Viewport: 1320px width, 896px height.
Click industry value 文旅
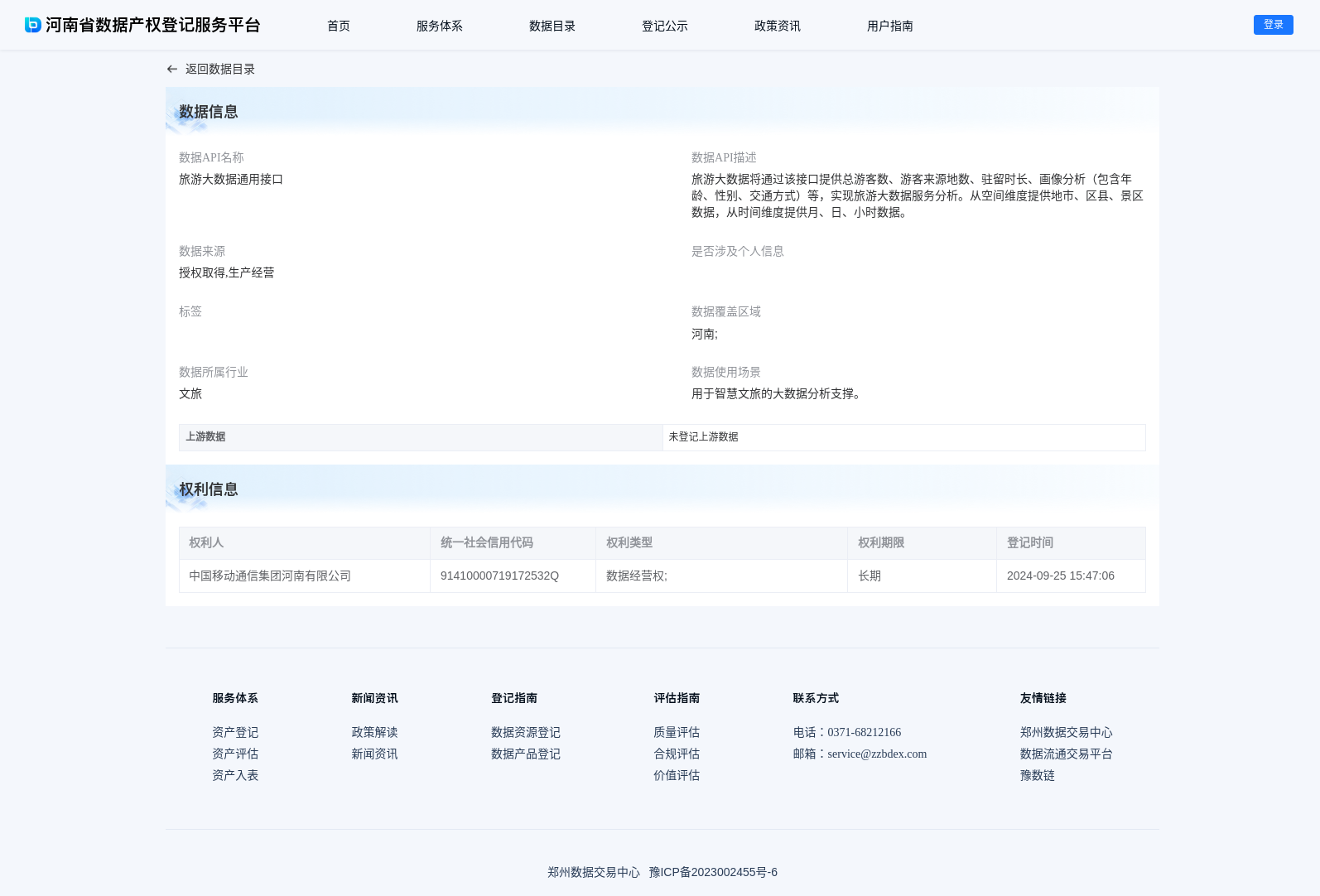(x=190, y=393)
